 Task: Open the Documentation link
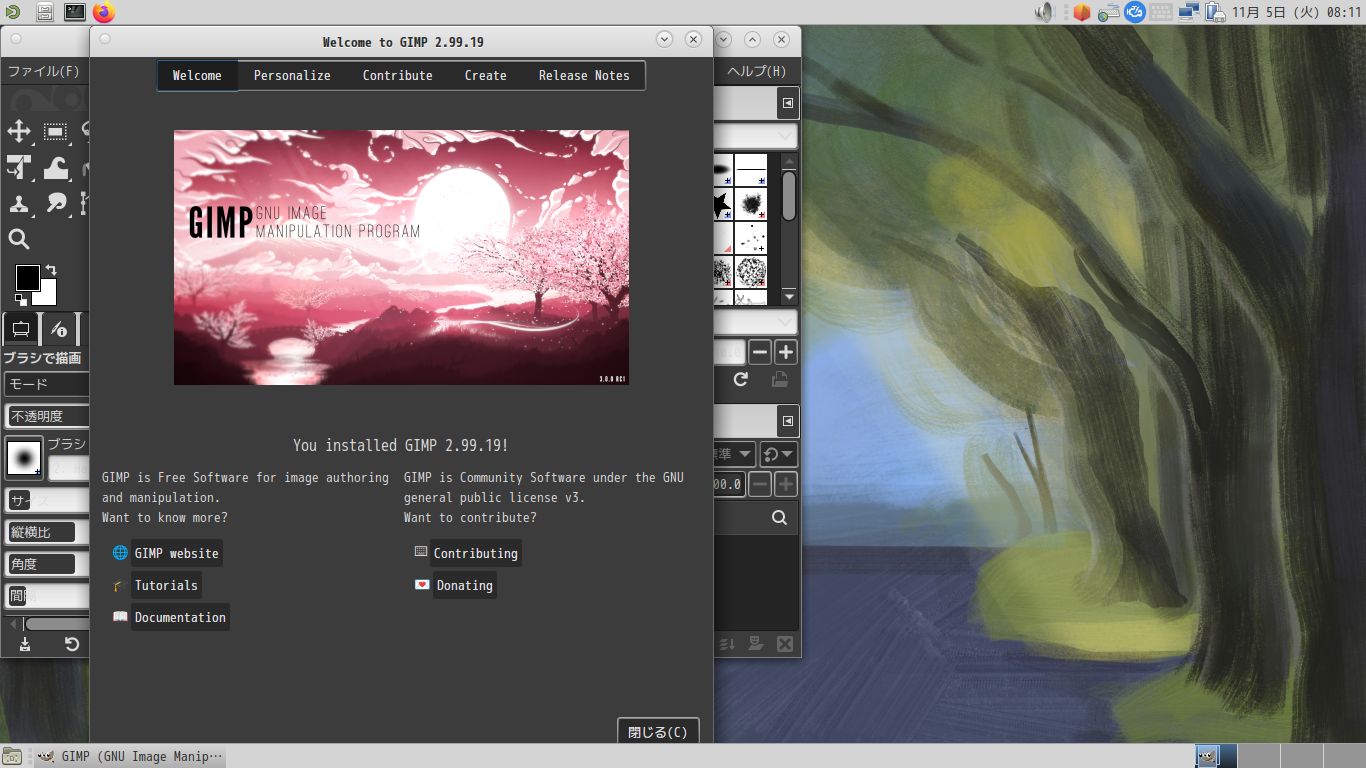(x=180, y=617)
